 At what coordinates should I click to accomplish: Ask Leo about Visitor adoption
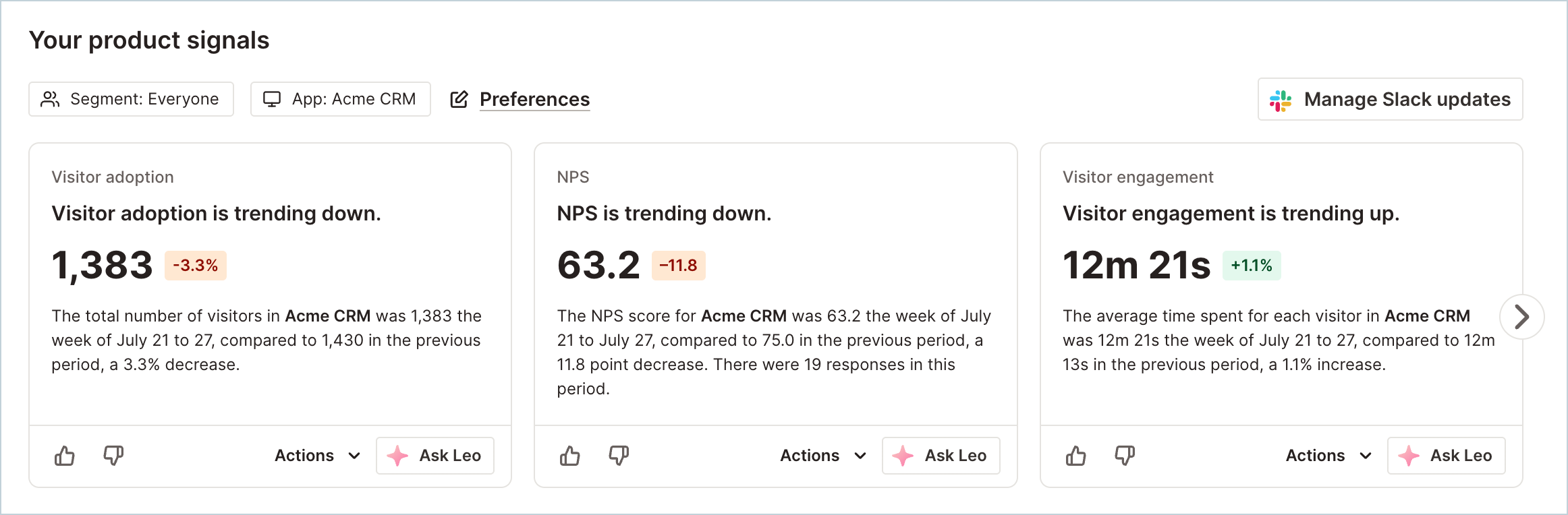(x=435, y=456)
